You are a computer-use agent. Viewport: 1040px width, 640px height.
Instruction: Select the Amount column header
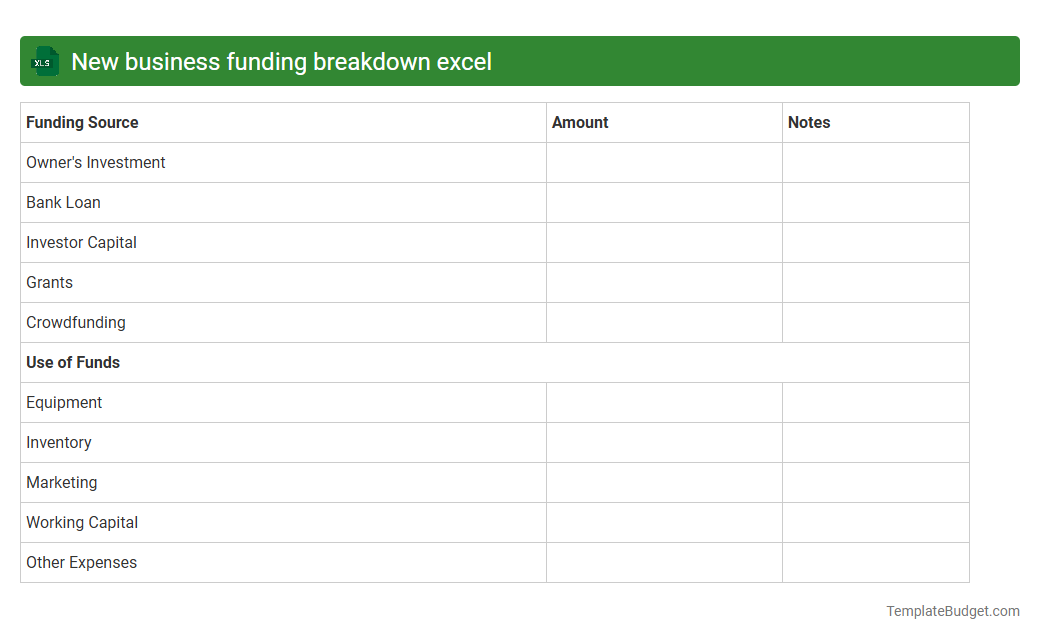580,122
